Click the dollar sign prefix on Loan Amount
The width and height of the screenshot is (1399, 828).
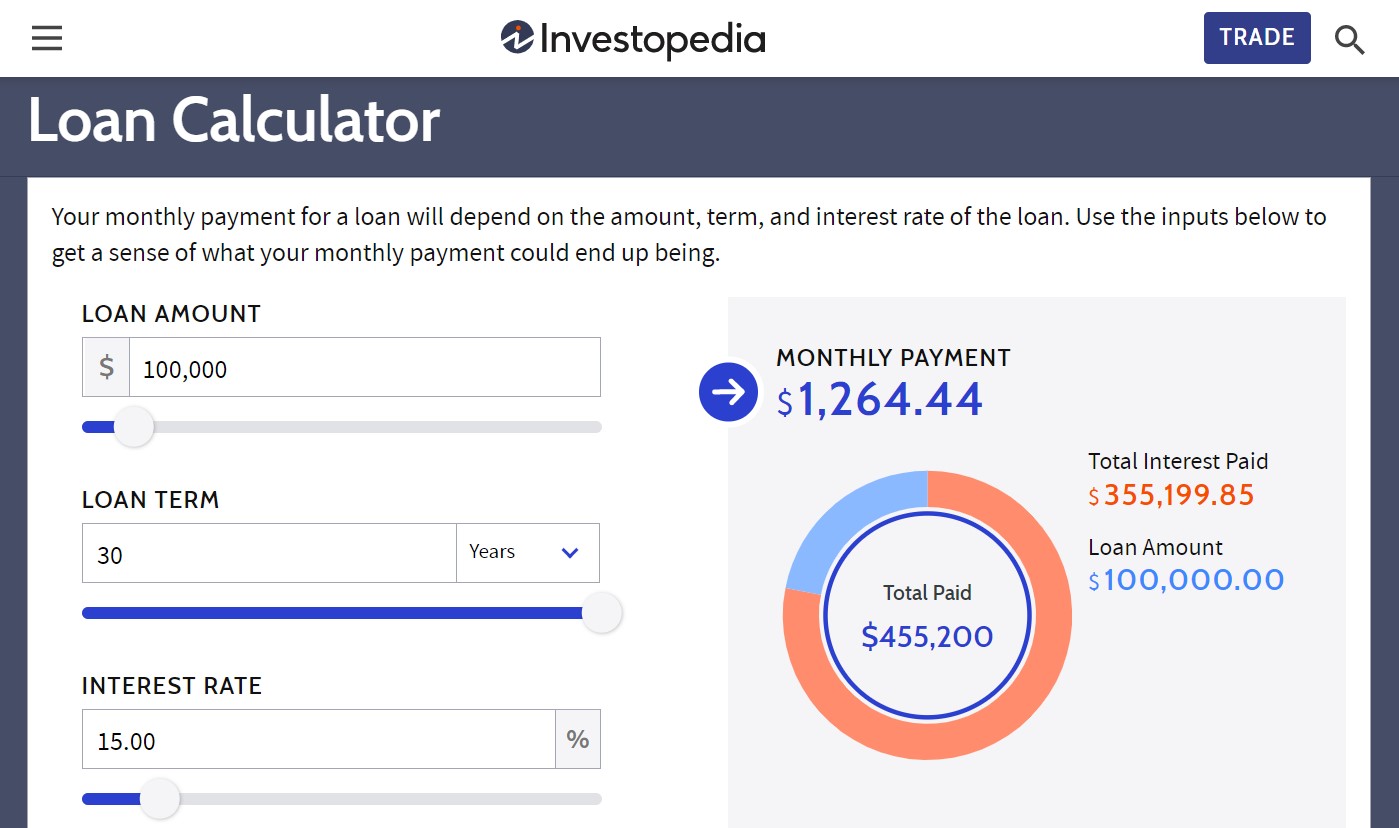pyautogui.click(x=105, y=366)
